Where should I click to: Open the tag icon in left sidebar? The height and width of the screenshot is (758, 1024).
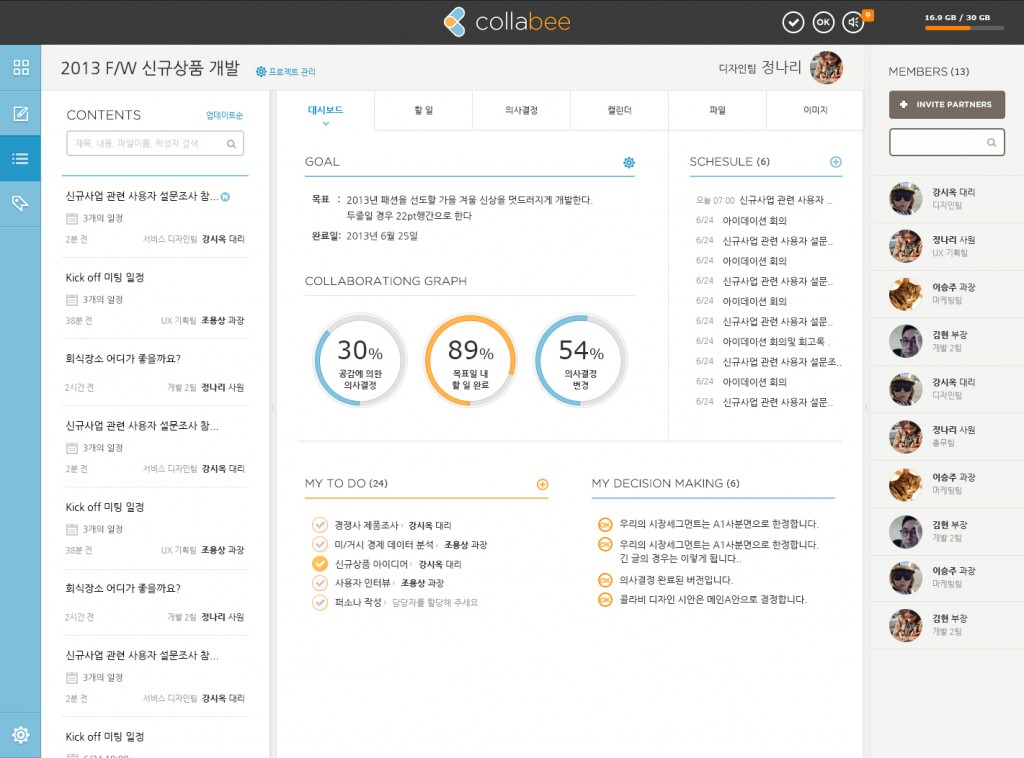click(x=20, y=203)
